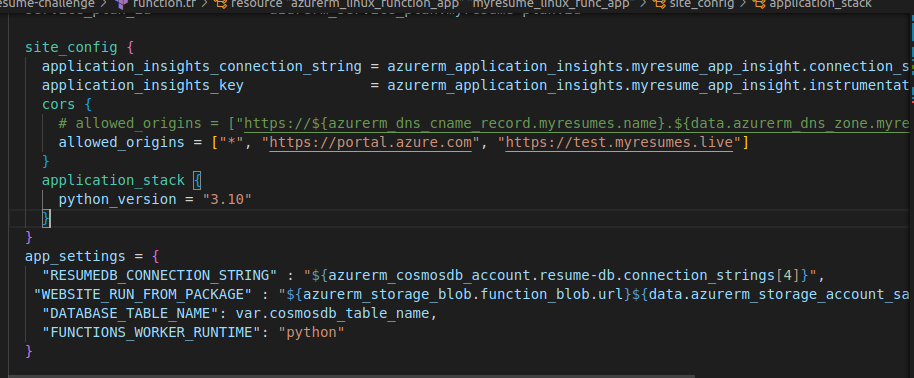Click the commented azurerm_dns_cname_record URL

(576, 124)
